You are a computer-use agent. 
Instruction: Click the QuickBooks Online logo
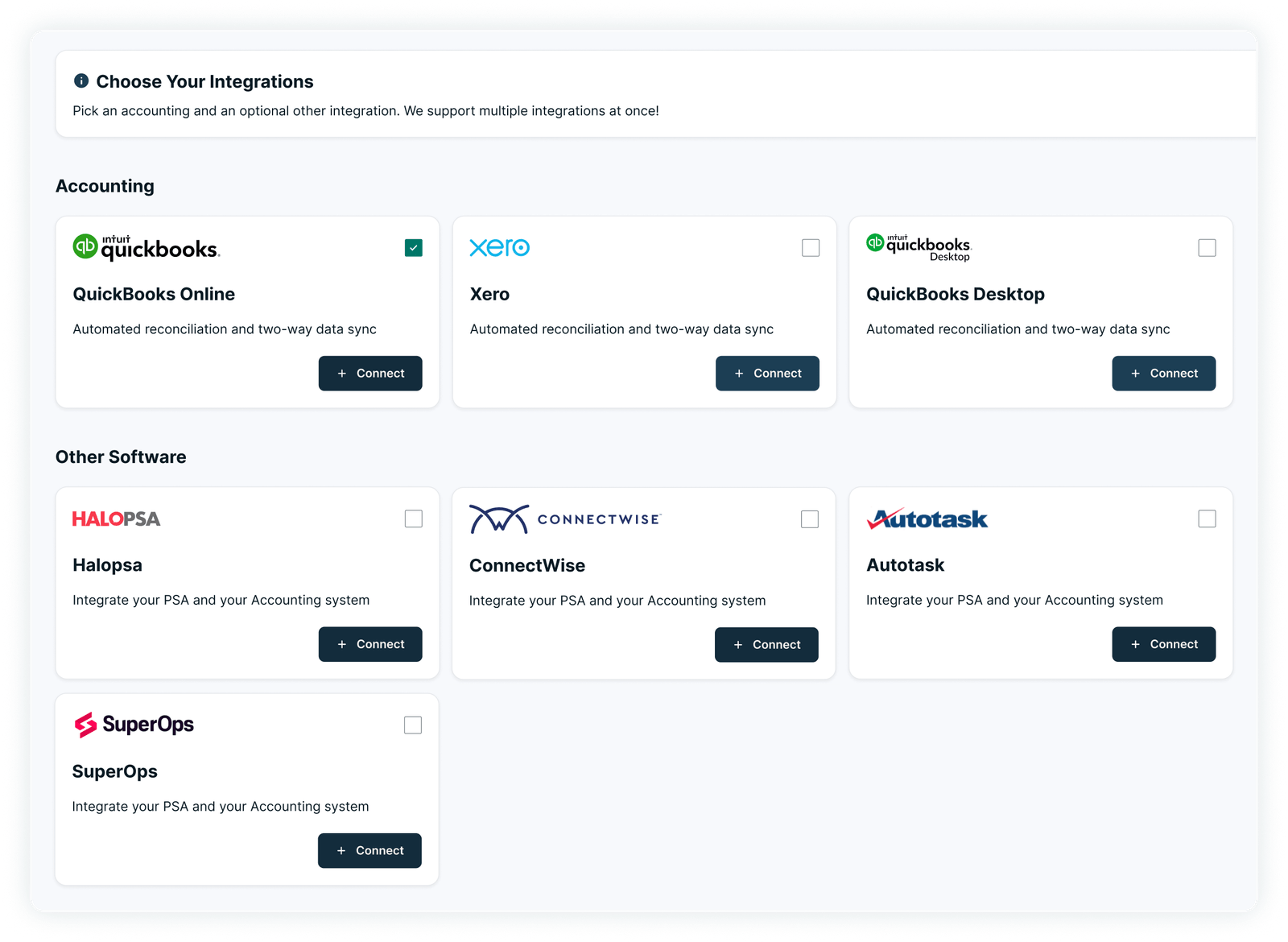(x=145, y=247)
